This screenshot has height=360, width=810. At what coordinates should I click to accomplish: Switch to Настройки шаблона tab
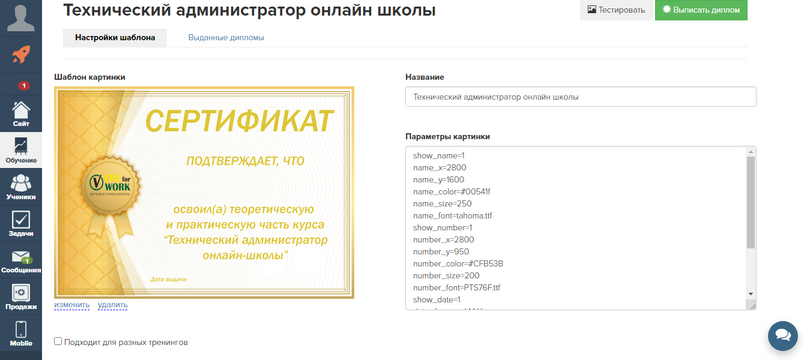click(x=115, y=38)
